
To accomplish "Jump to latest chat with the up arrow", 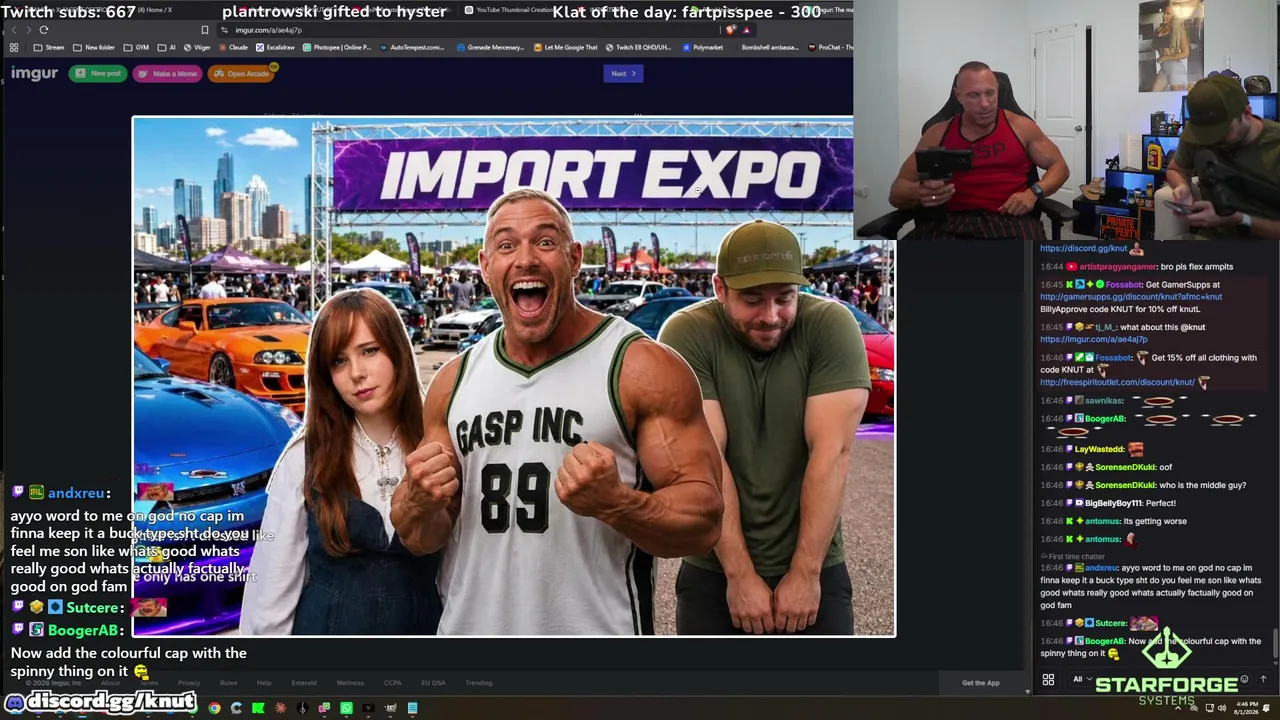I will click(x=1263, y=680).
